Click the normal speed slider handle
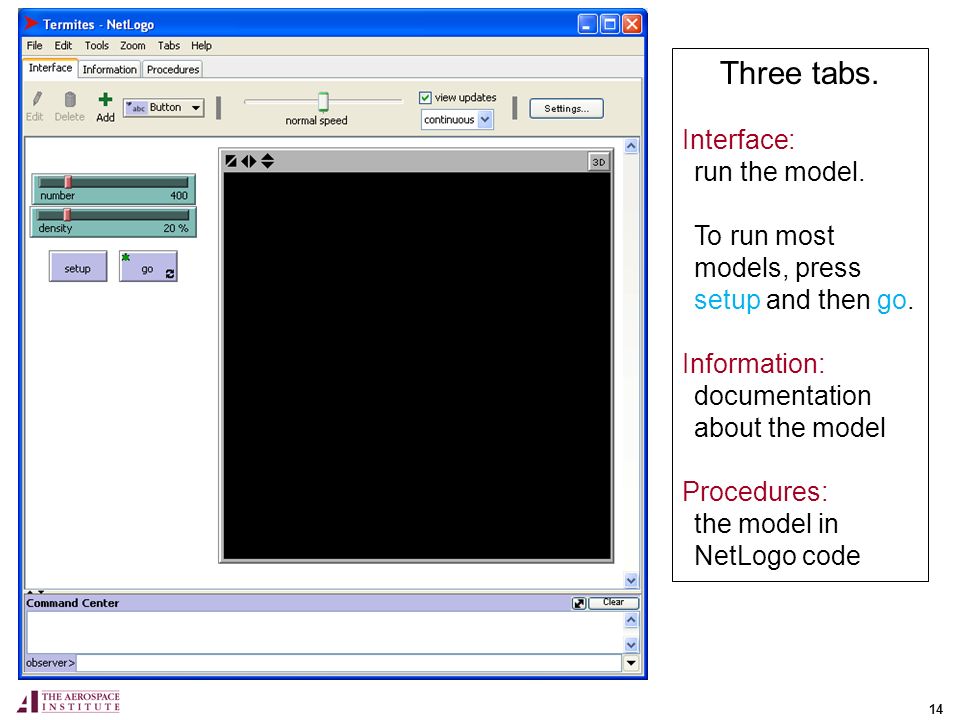The width and height of the screenshot is (960, 720). coord(323,101)
